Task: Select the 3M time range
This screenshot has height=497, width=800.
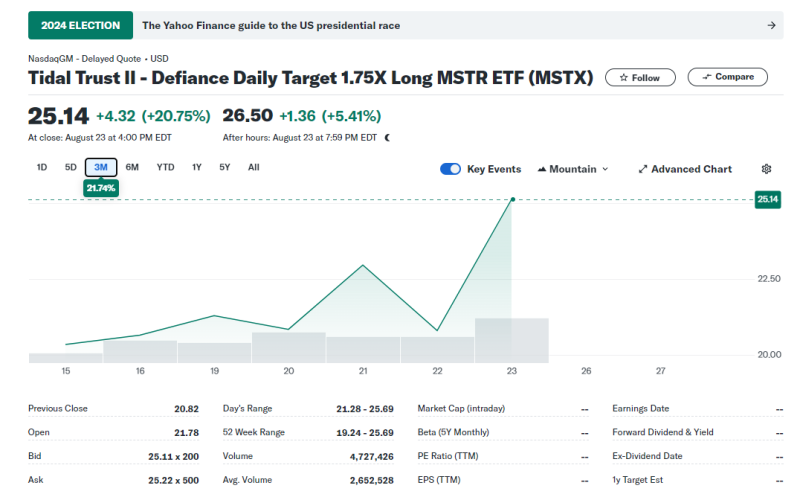Action: (101, 167)
